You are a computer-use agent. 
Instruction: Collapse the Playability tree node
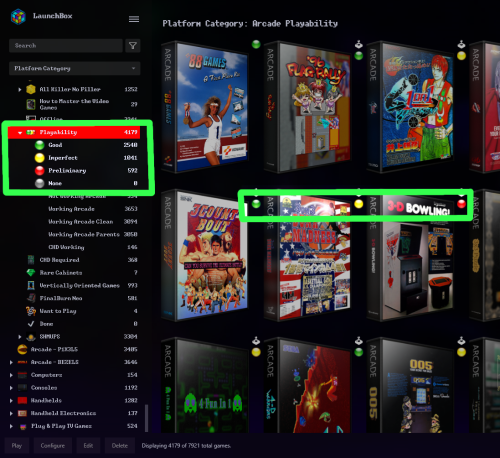point(20,133)
